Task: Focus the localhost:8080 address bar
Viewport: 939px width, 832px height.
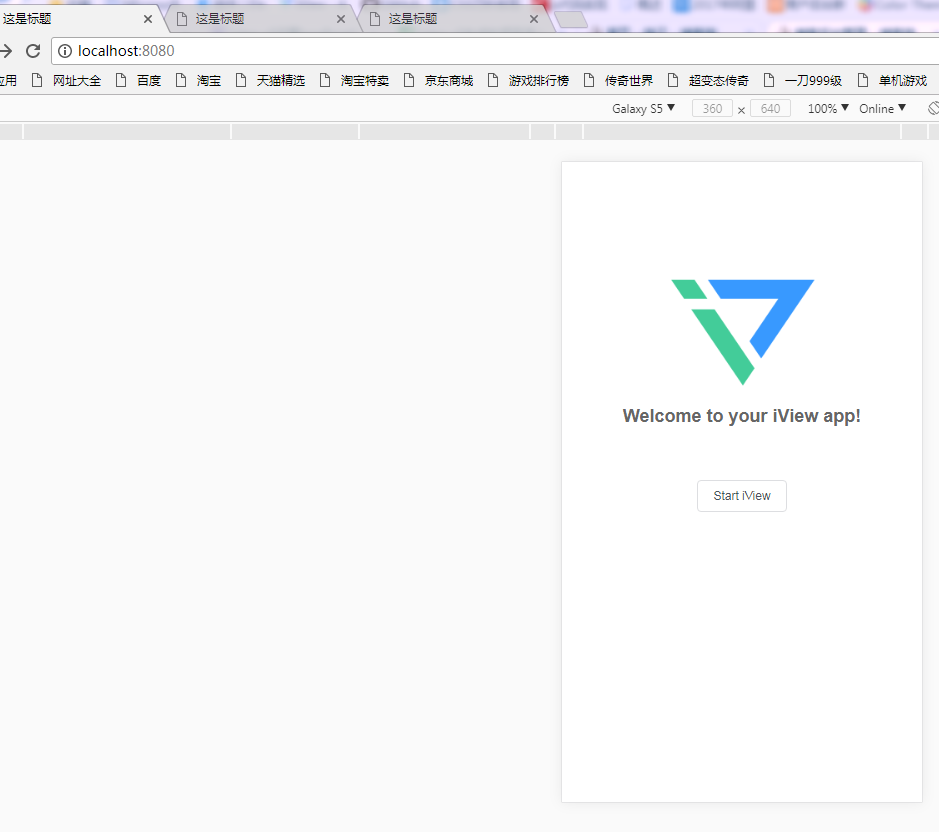Action: pyautogui.click(x=497, y=51)
